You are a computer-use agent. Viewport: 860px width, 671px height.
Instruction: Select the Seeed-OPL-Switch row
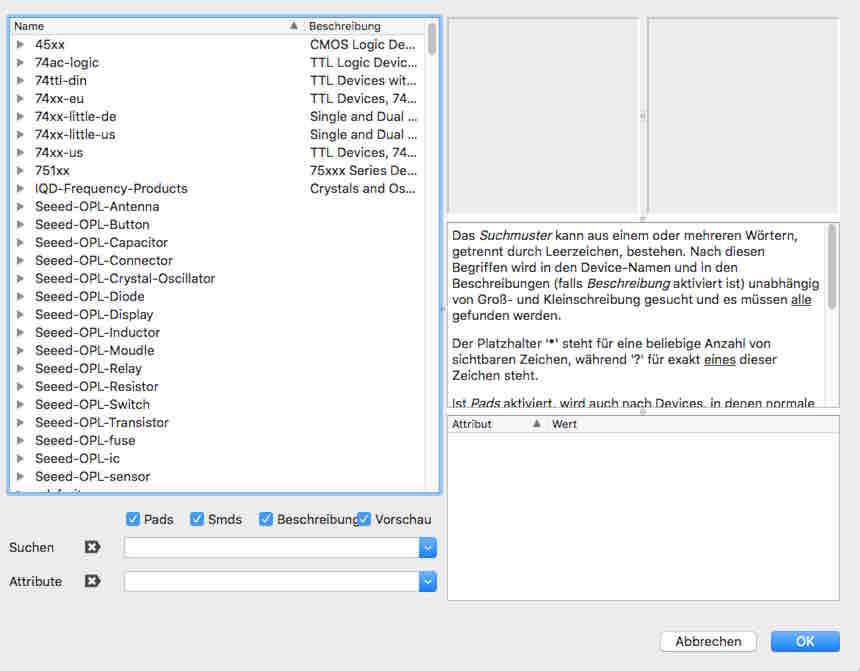[x=218, y=404]
